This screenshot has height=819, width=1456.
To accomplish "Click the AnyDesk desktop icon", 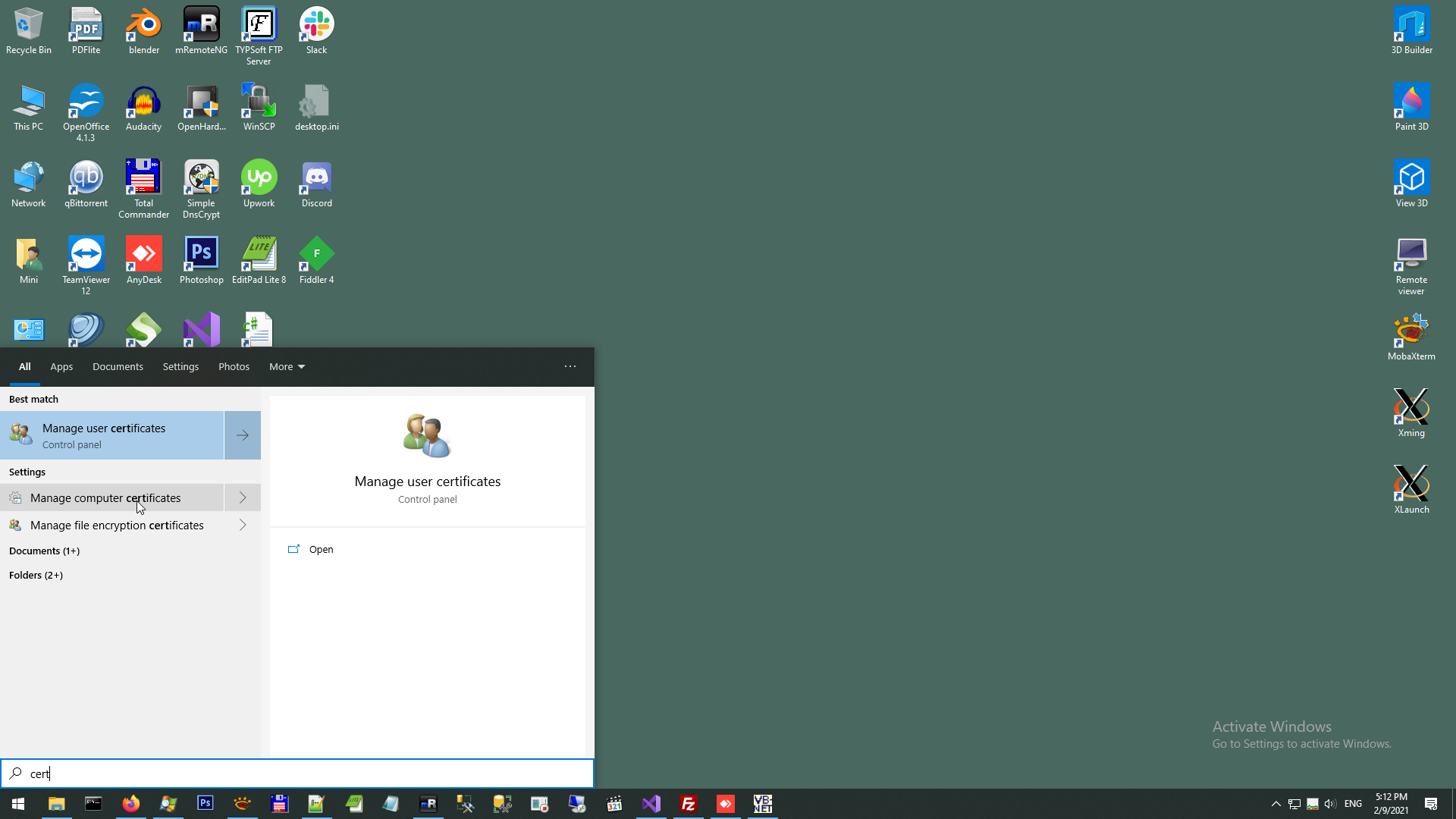I will click(144, 262).
